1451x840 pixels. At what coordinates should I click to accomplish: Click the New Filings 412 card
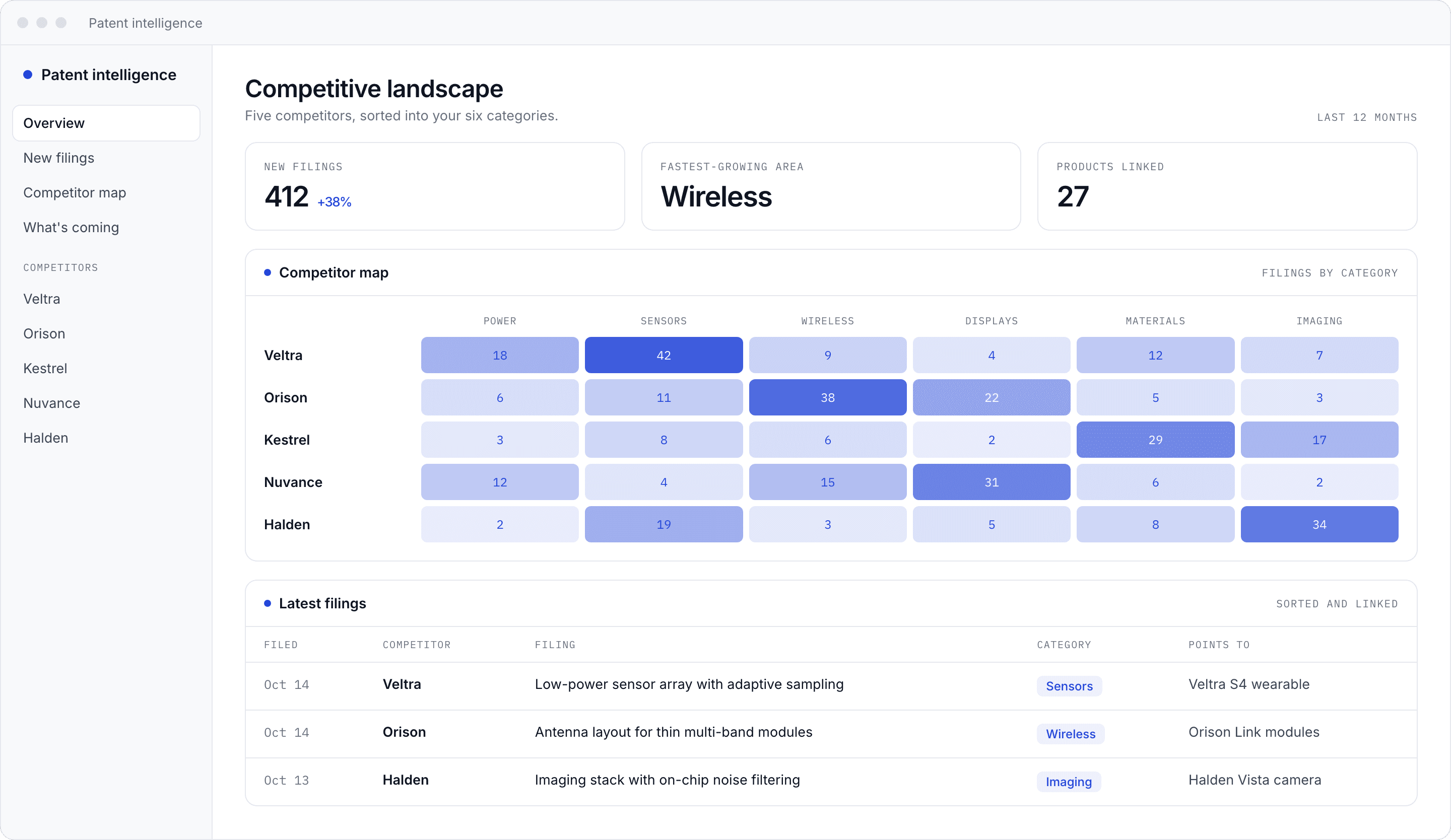click(435, 186)
